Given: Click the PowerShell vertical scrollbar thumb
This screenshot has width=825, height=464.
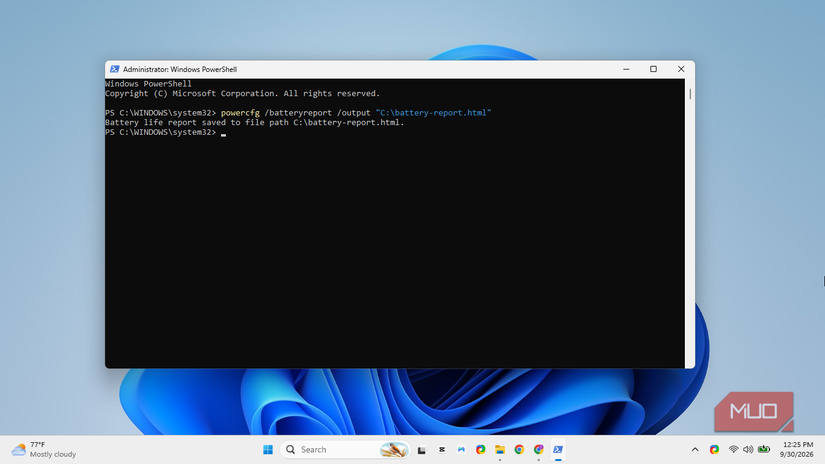Looking at the screenshot, I should click(x=690, y=94).
